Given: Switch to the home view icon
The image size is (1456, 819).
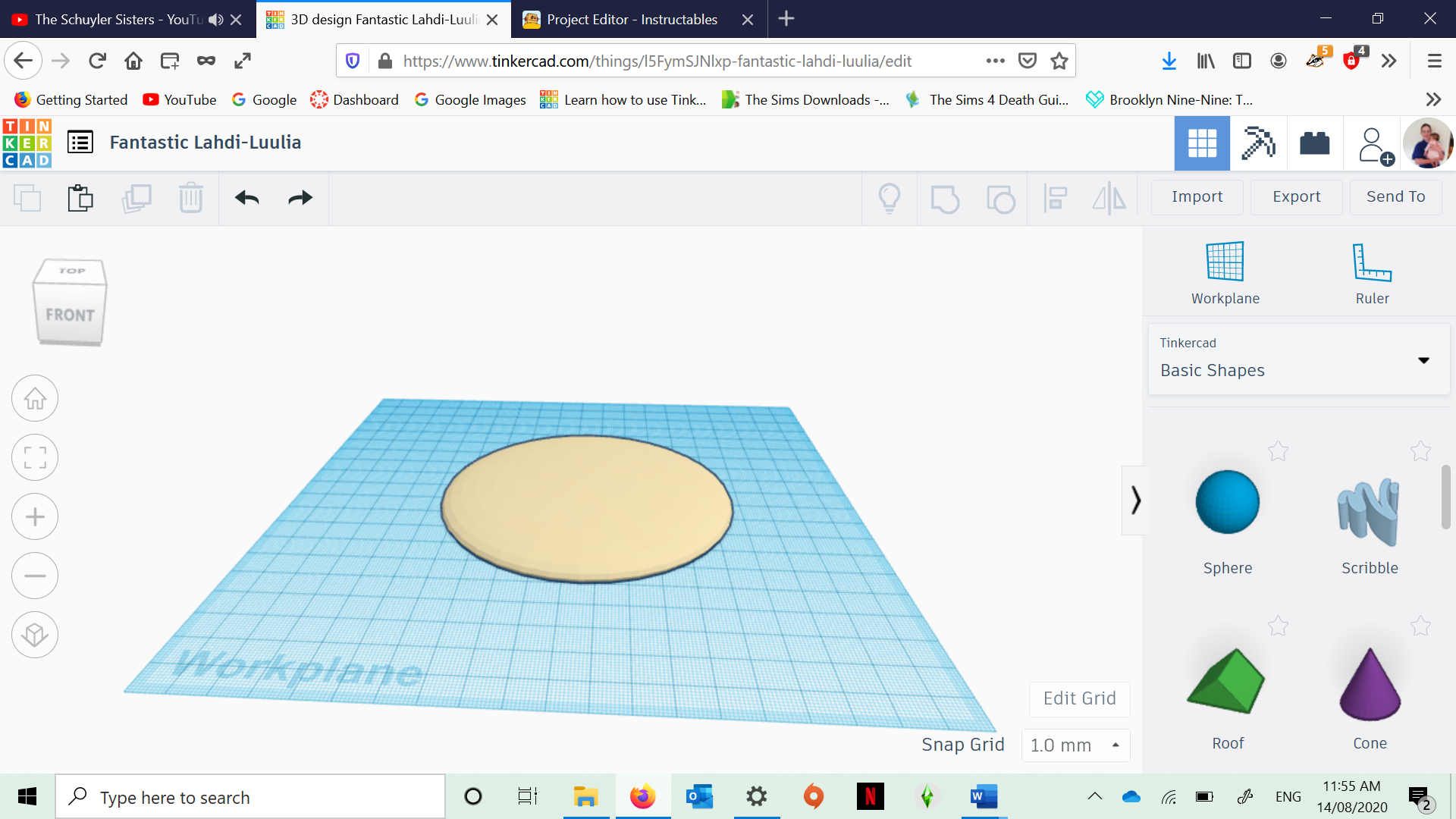Looking at the screenshot, I should (33, 399).
